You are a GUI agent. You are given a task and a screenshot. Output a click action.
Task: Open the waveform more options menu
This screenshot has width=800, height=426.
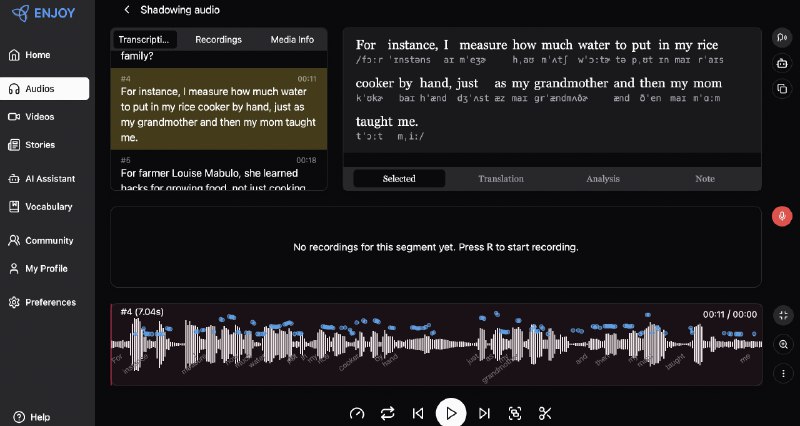point(782,373)
